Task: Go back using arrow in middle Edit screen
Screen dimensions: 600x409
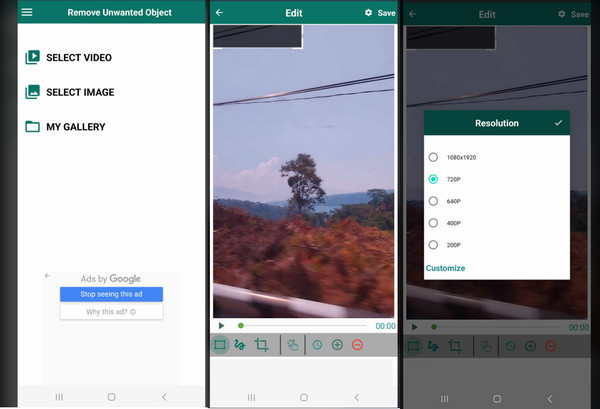Action: [219, 13]
